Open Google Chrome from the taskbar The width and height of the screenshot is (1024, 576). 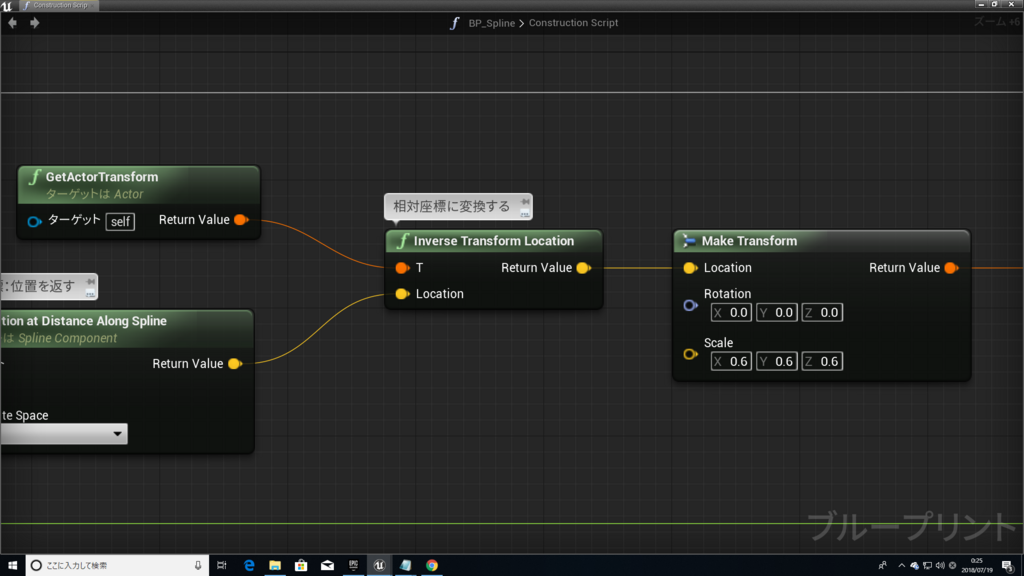pos(432,566)
